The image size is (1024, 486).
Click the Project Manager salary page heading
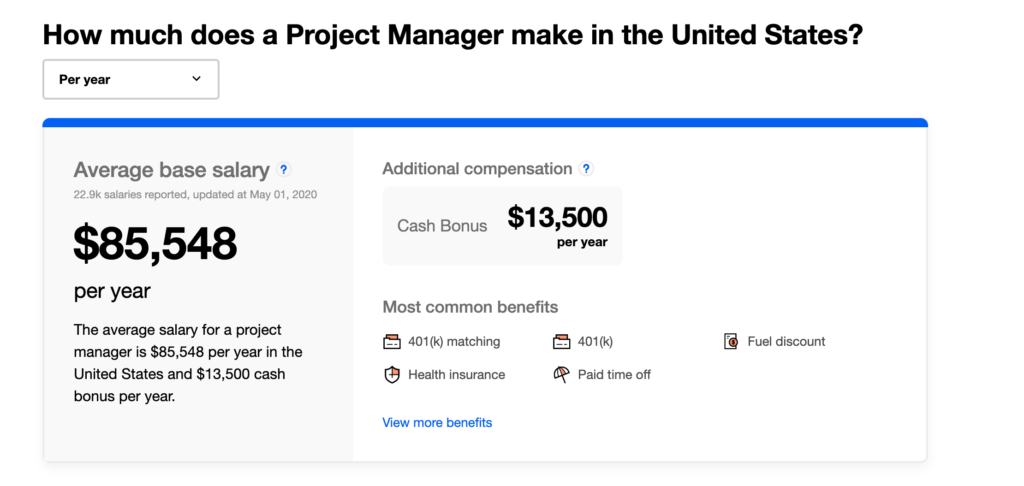454,36
